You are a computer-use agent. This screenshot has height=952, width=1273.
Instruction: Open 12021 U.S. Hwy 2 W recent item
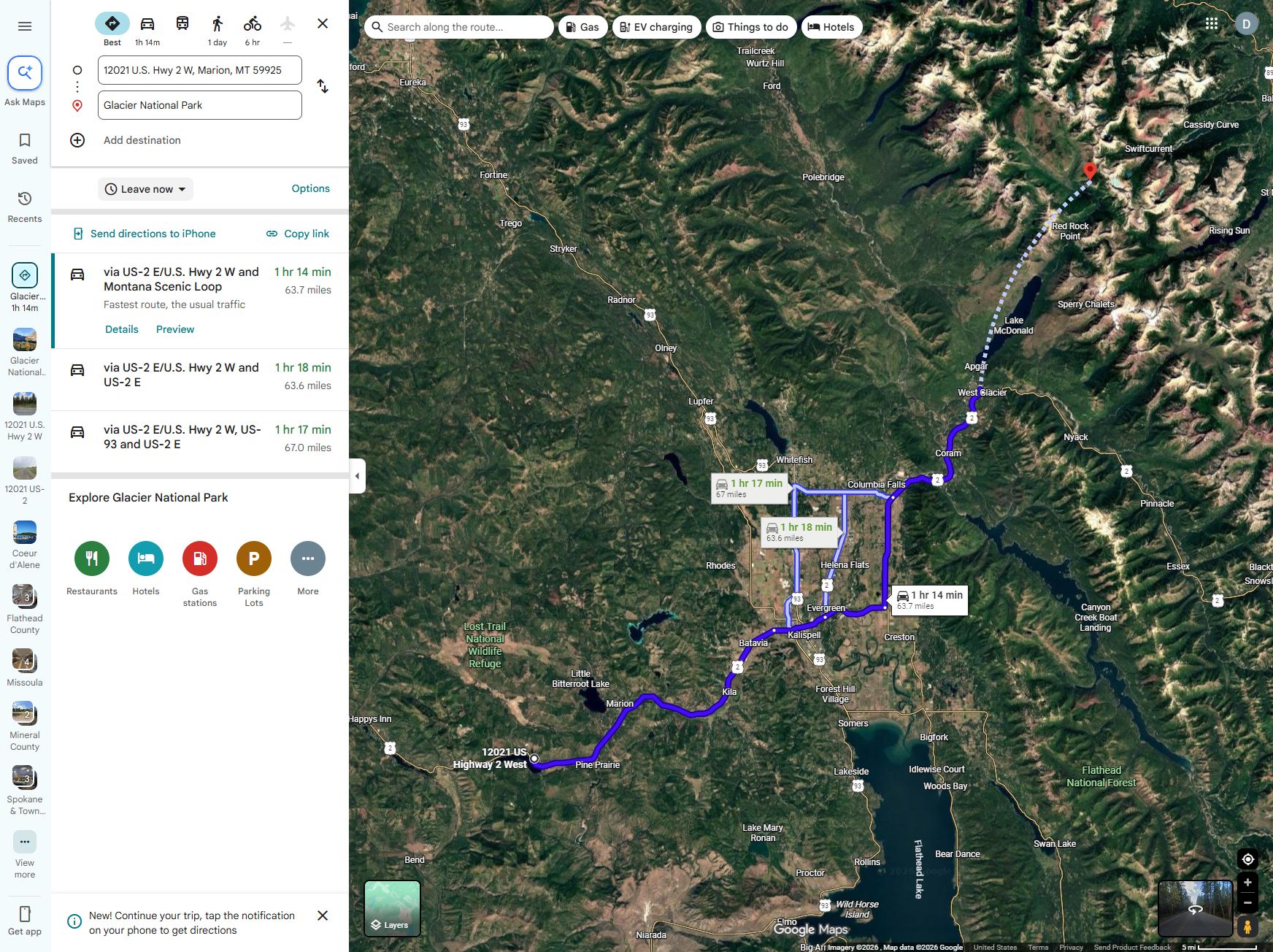pyautogui.click(x=25, y=417)
